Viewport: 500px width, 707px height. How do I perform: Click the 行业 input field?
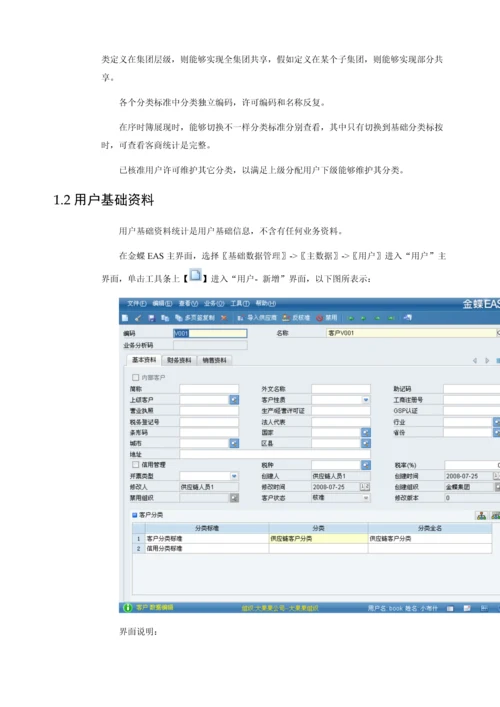coord(468,422)
